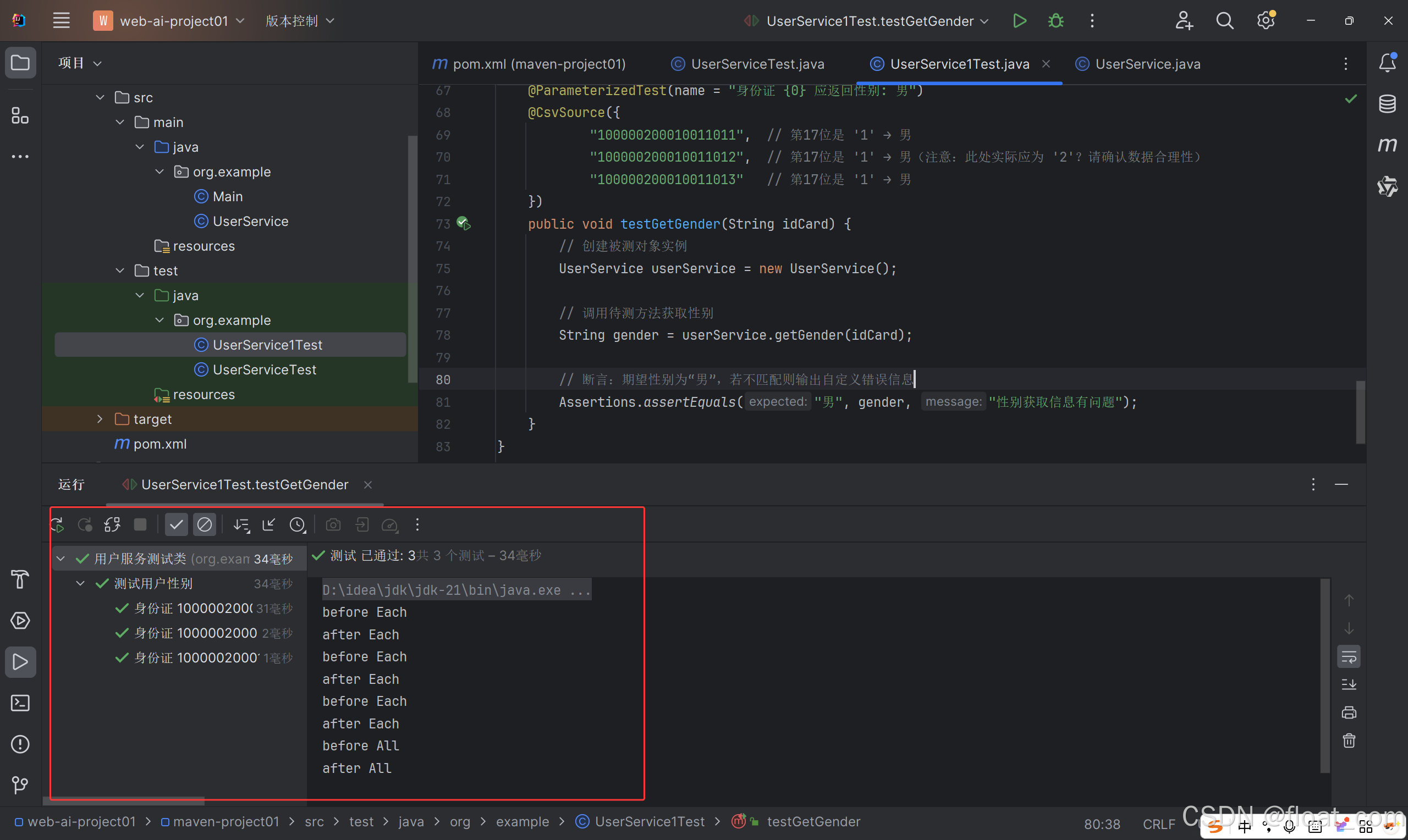Open notifications bell icon

click(x=1387, y=62)
